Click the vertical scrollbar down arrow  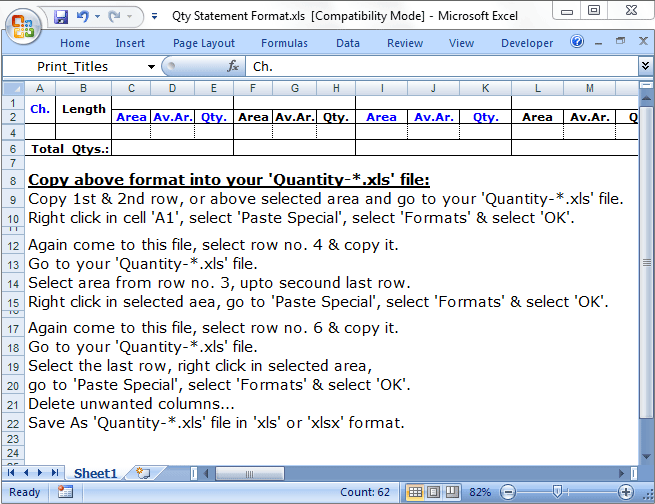tap(646, 456)
